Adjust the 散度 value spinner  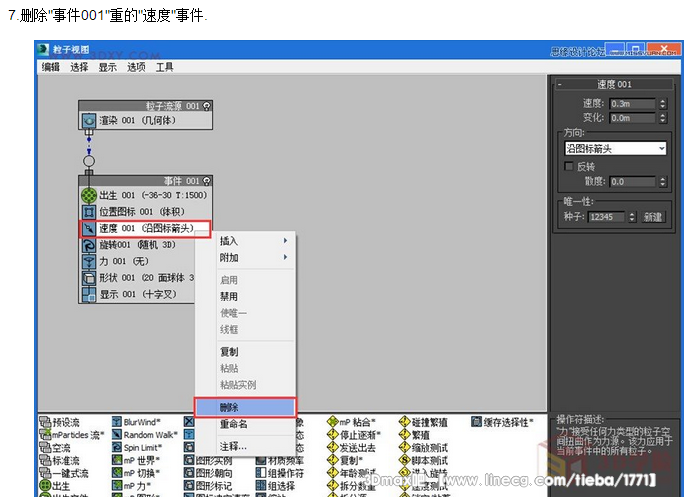663,181
